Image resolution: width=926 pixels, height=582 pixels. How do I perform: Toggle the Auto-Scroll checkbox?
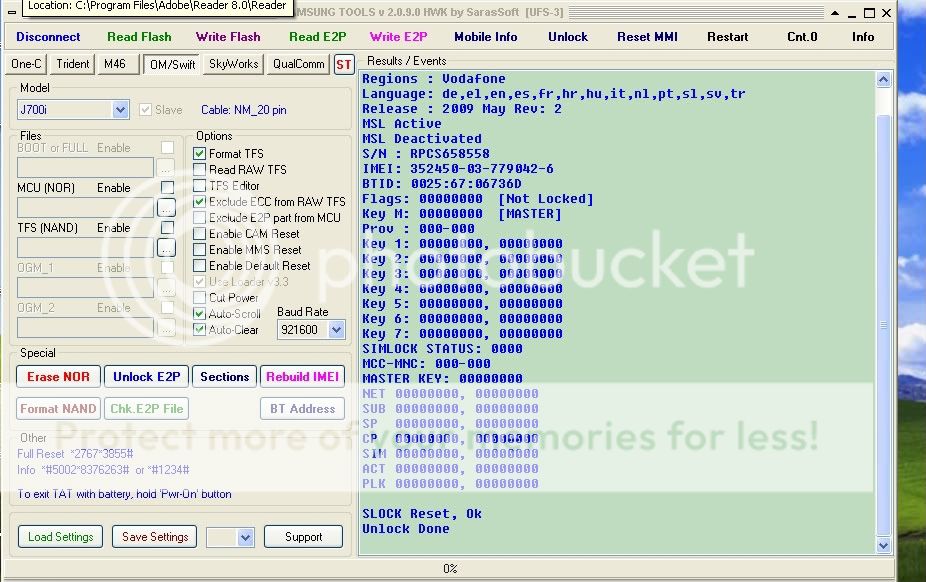click(200, 314)
